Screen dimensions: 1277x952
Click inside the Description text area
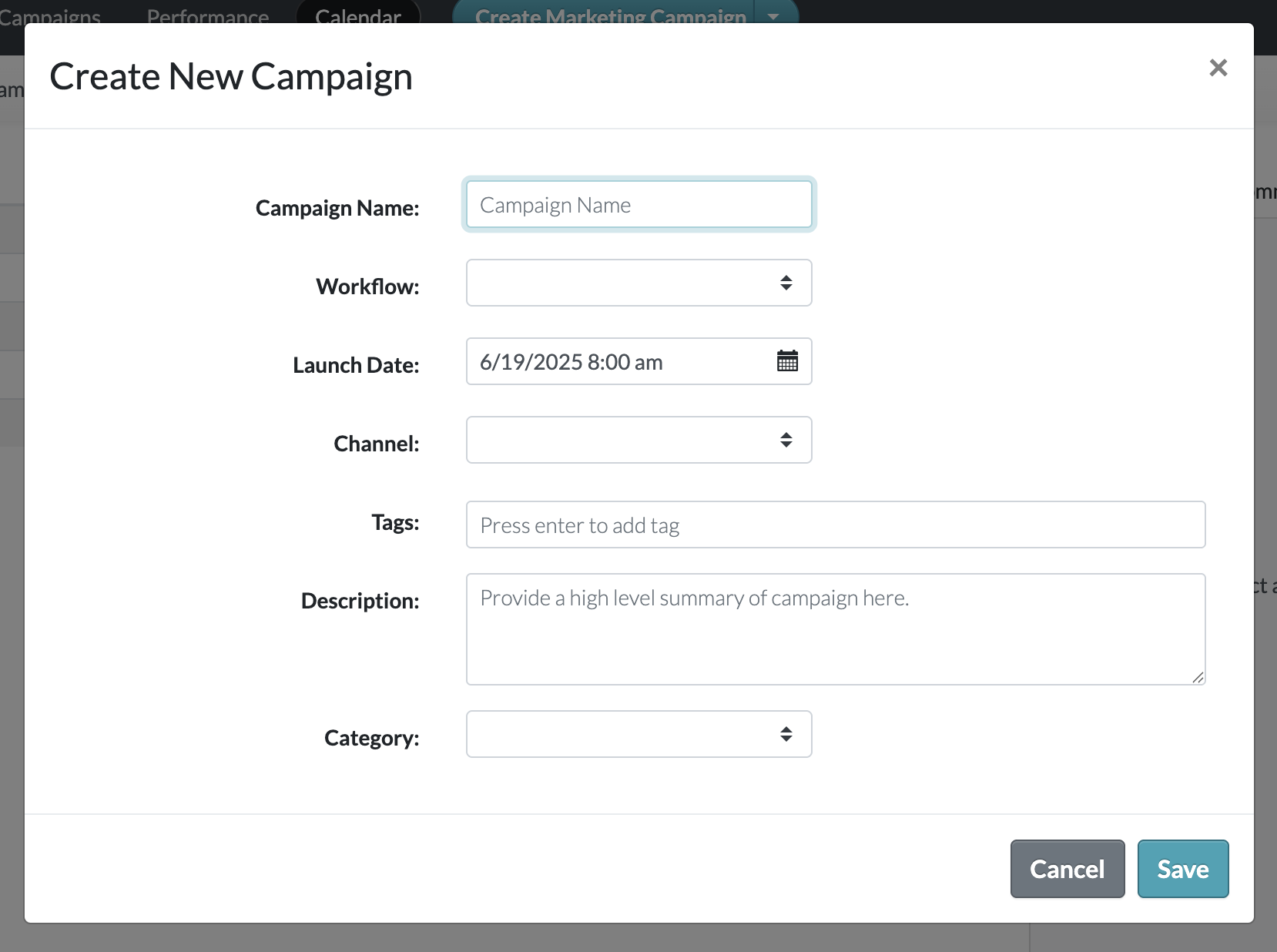835,629
